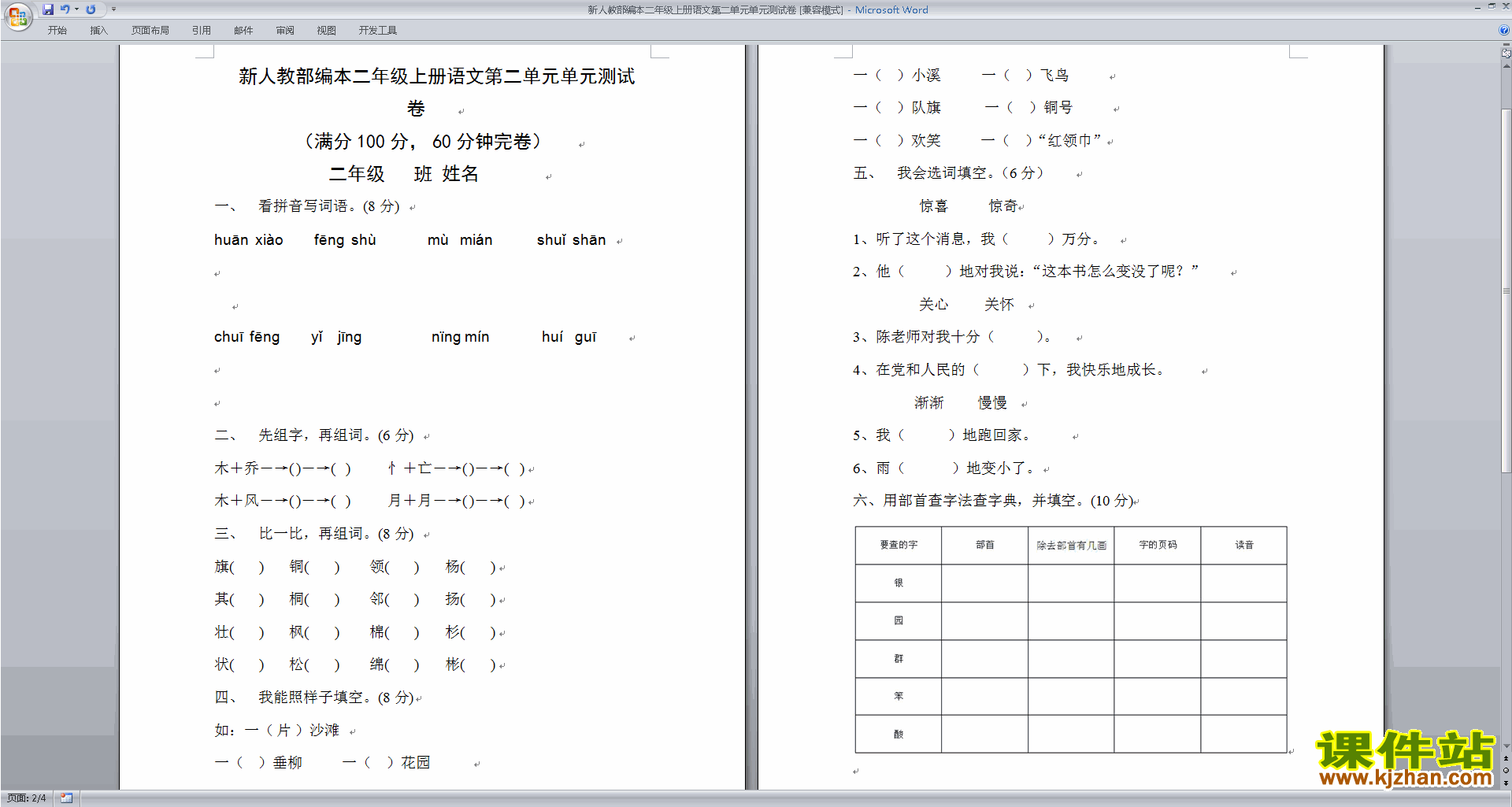Select the 开发工具 ribbon tab
This screenshot has height=807, width=1512.
click(x=377, y=31)
